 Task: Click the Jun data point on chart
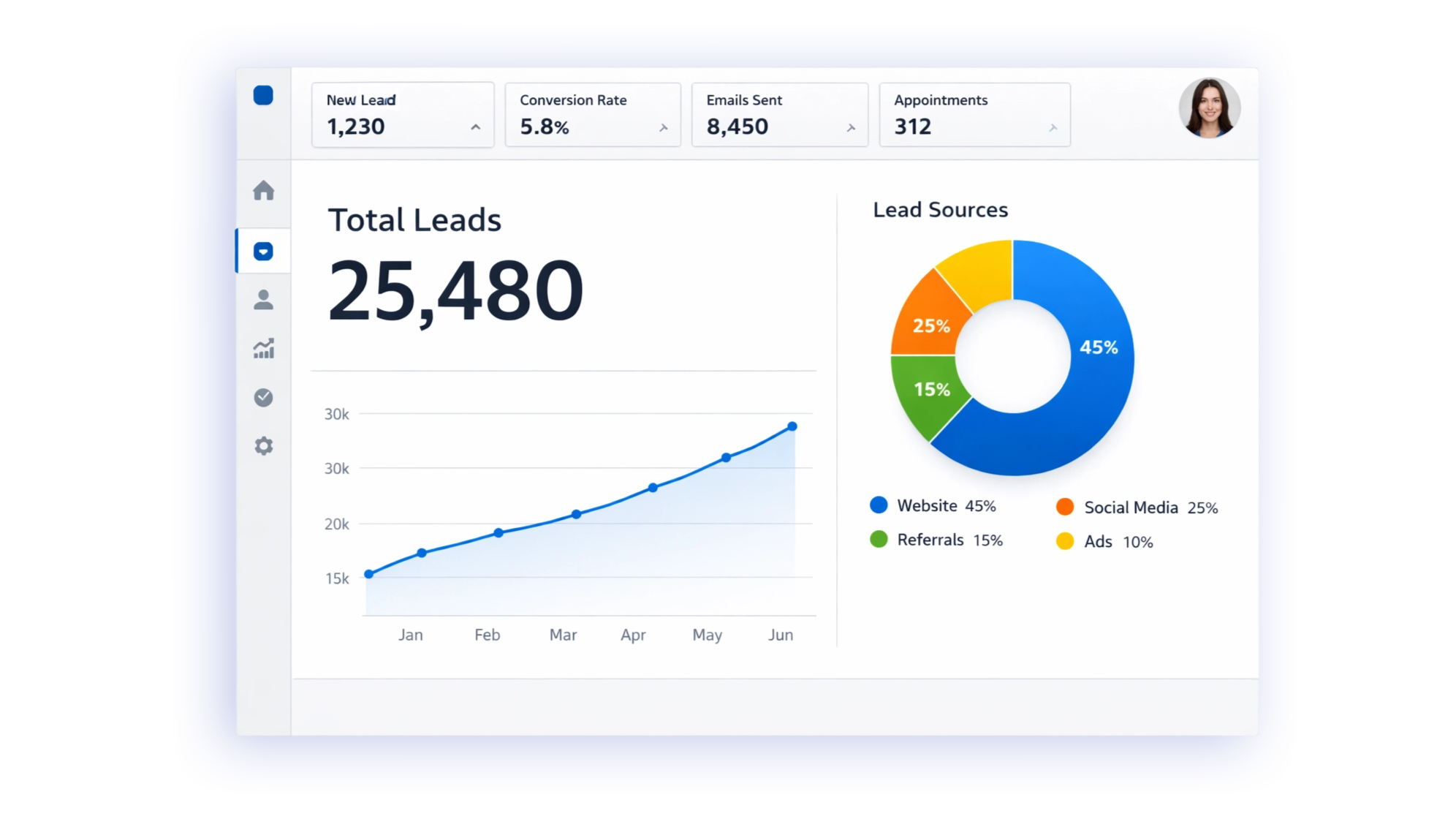tap(792, 426)
